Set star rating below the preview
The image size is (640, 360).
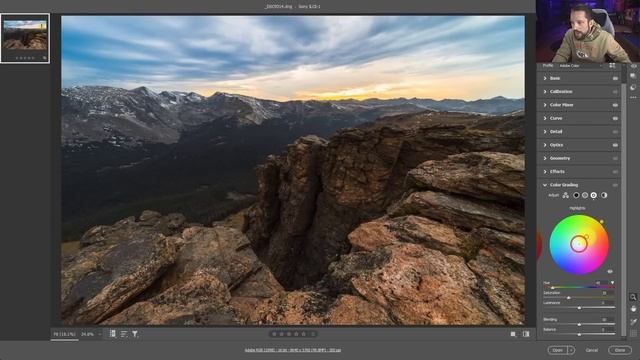293,334
